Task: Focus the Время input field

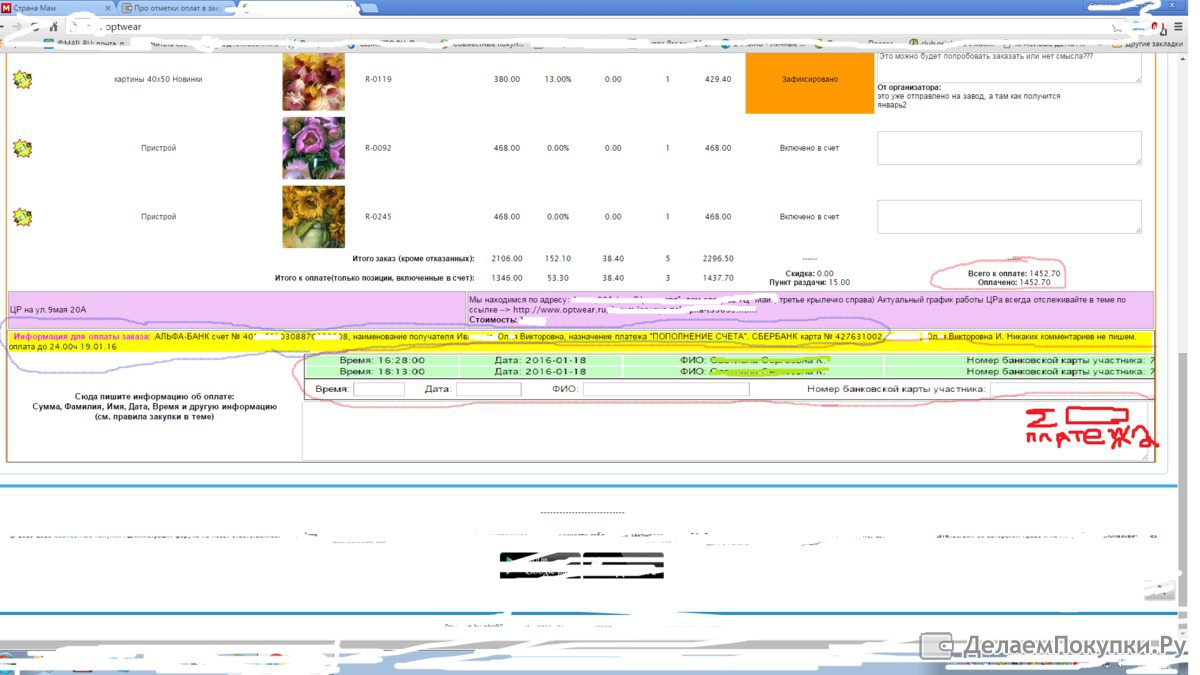Action: [x=379, y=389]
